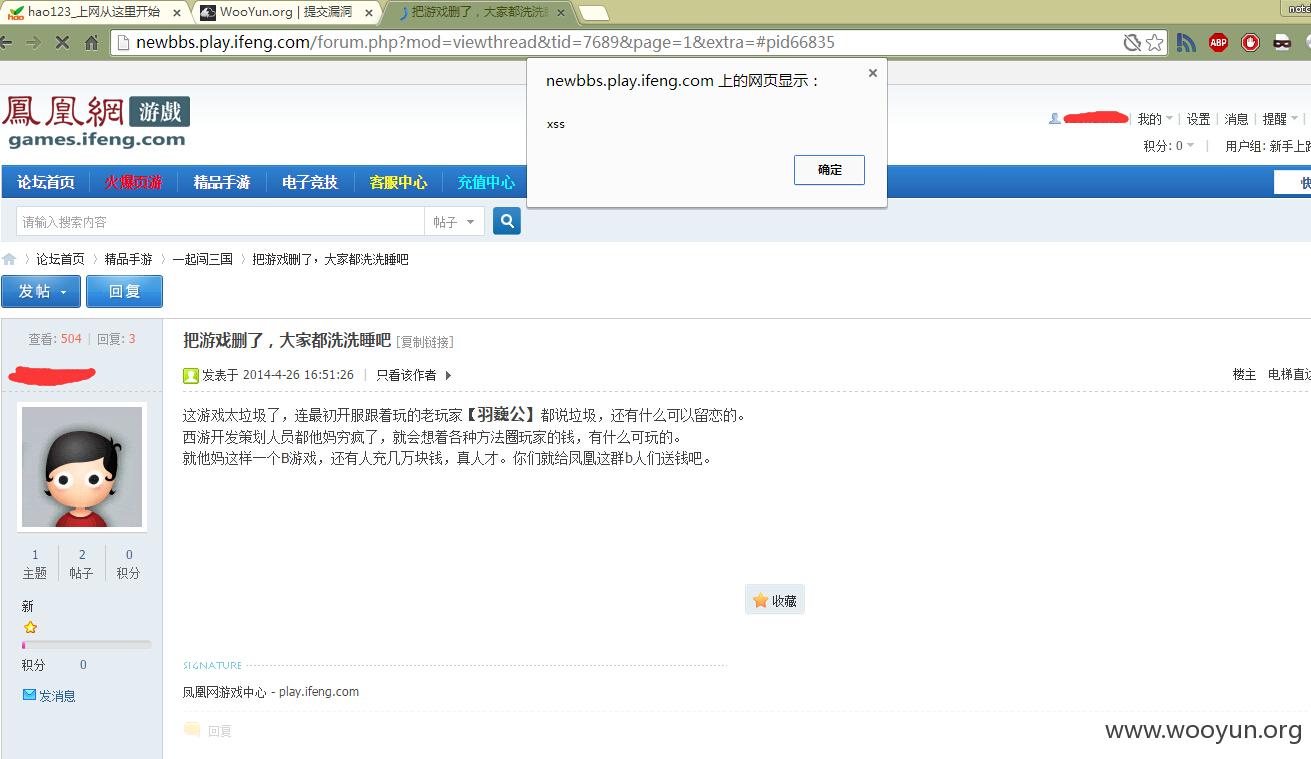Open the red stop-hand extension
Image resolution: width=1311 pixels, height=759 pixels.
(1250, 42)
